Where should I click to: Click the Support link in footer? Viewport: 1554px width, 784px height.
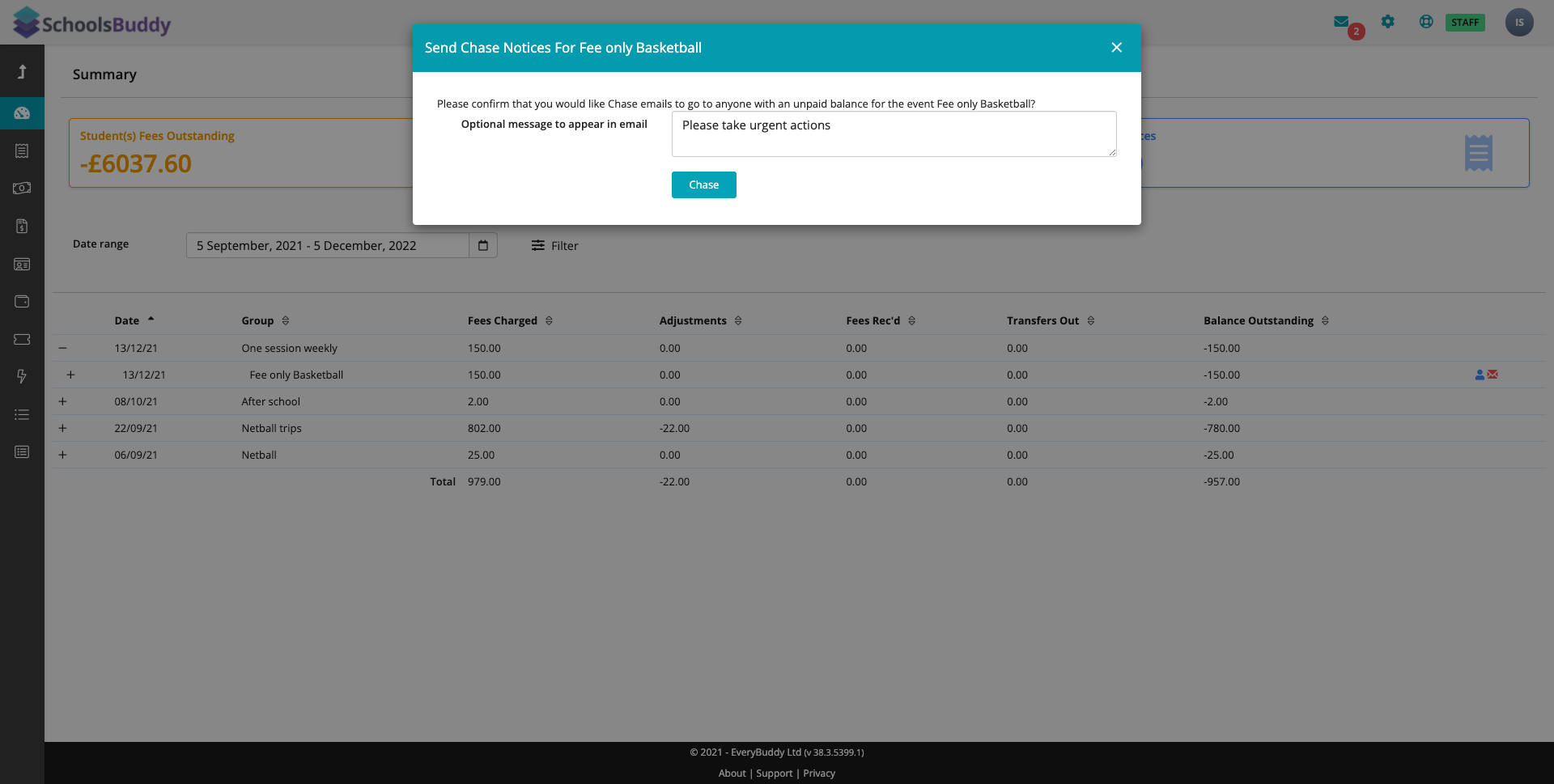[x=774, y=773]
